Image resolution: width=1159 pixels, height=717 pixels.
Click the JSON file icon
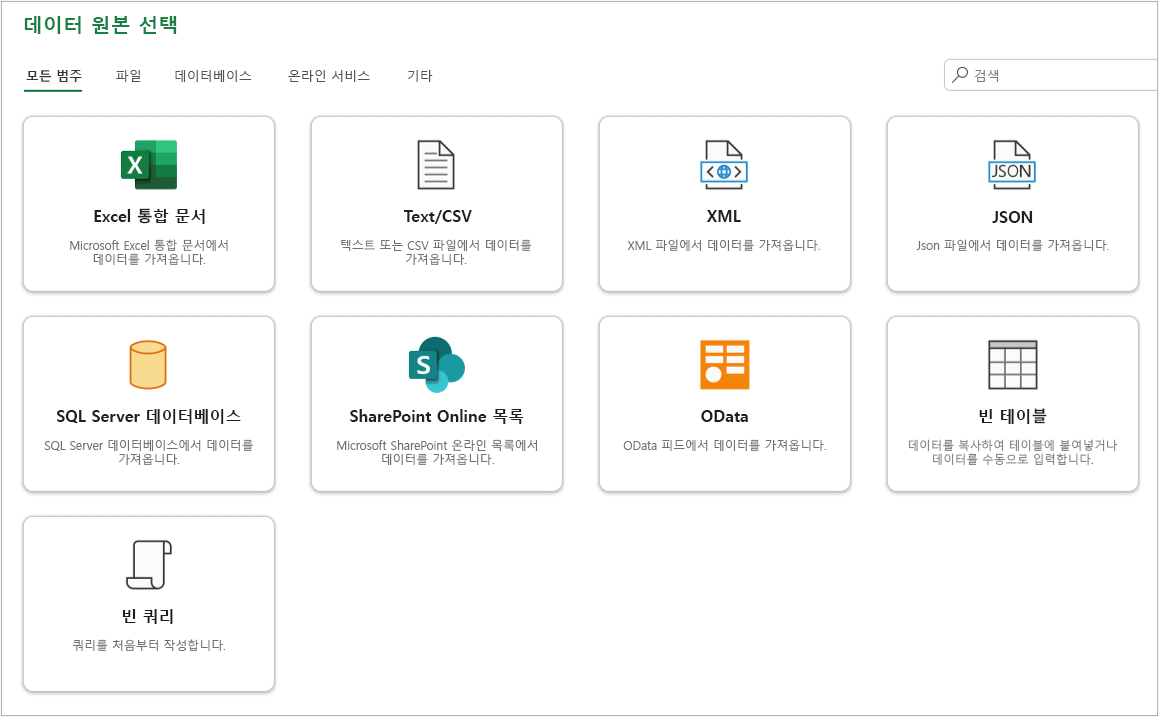(1012, 165)
